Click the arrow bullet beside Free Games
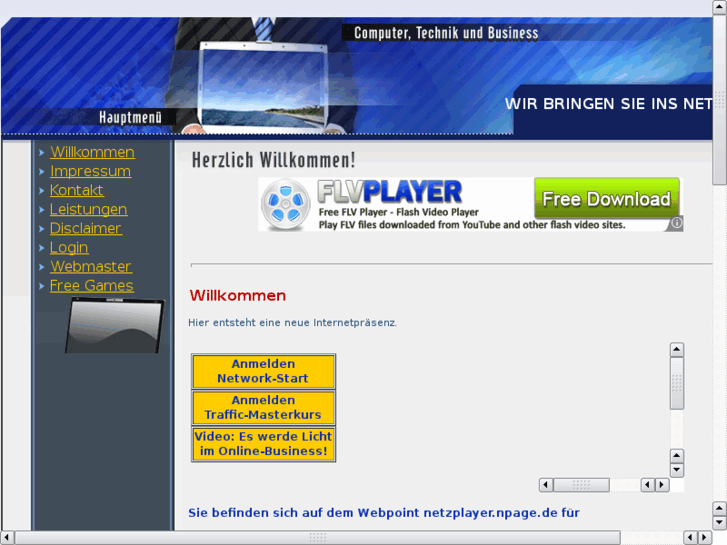 (42, 286)
